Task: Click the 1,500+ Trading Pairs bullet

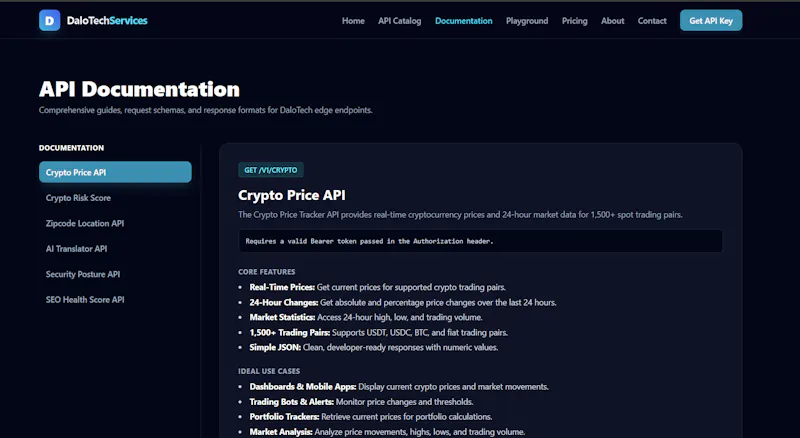Action: tap(379, 333)
